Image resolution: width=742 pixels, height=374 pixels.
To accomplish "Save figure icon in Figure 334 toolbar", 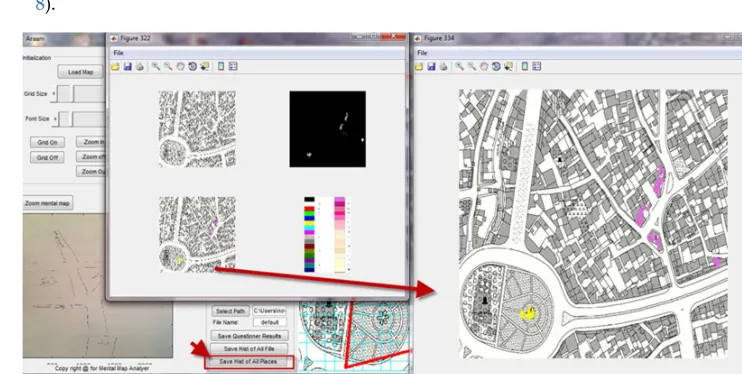I will pyautogui.click(x=431, y=67).
